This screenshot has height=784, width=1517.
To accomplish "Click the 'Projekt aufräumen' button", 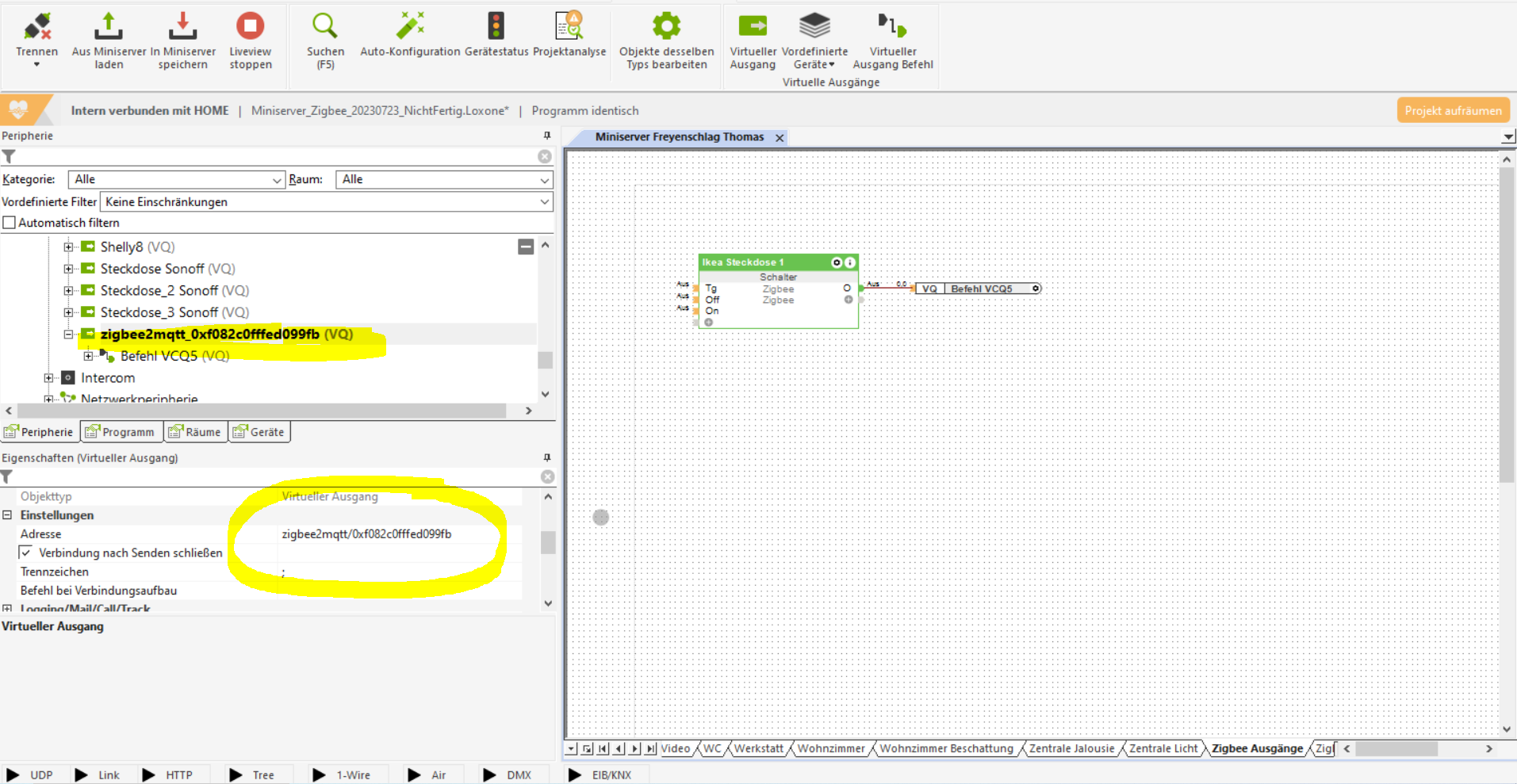I will click(x=1452, y=111).
